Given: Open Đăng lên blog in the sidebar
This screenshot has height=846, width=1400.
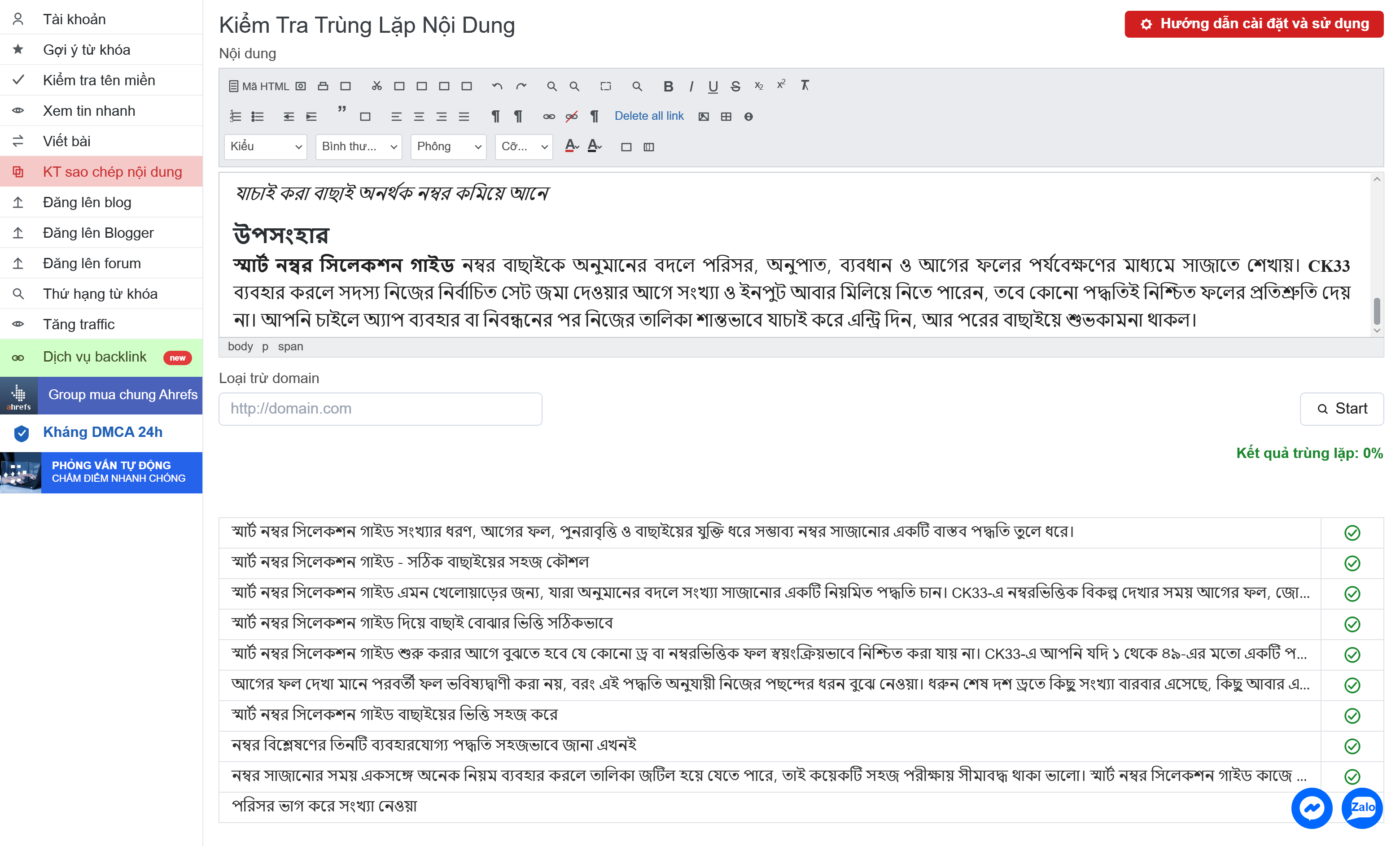Looking at the screenshot, I should [x=101, y=202].
